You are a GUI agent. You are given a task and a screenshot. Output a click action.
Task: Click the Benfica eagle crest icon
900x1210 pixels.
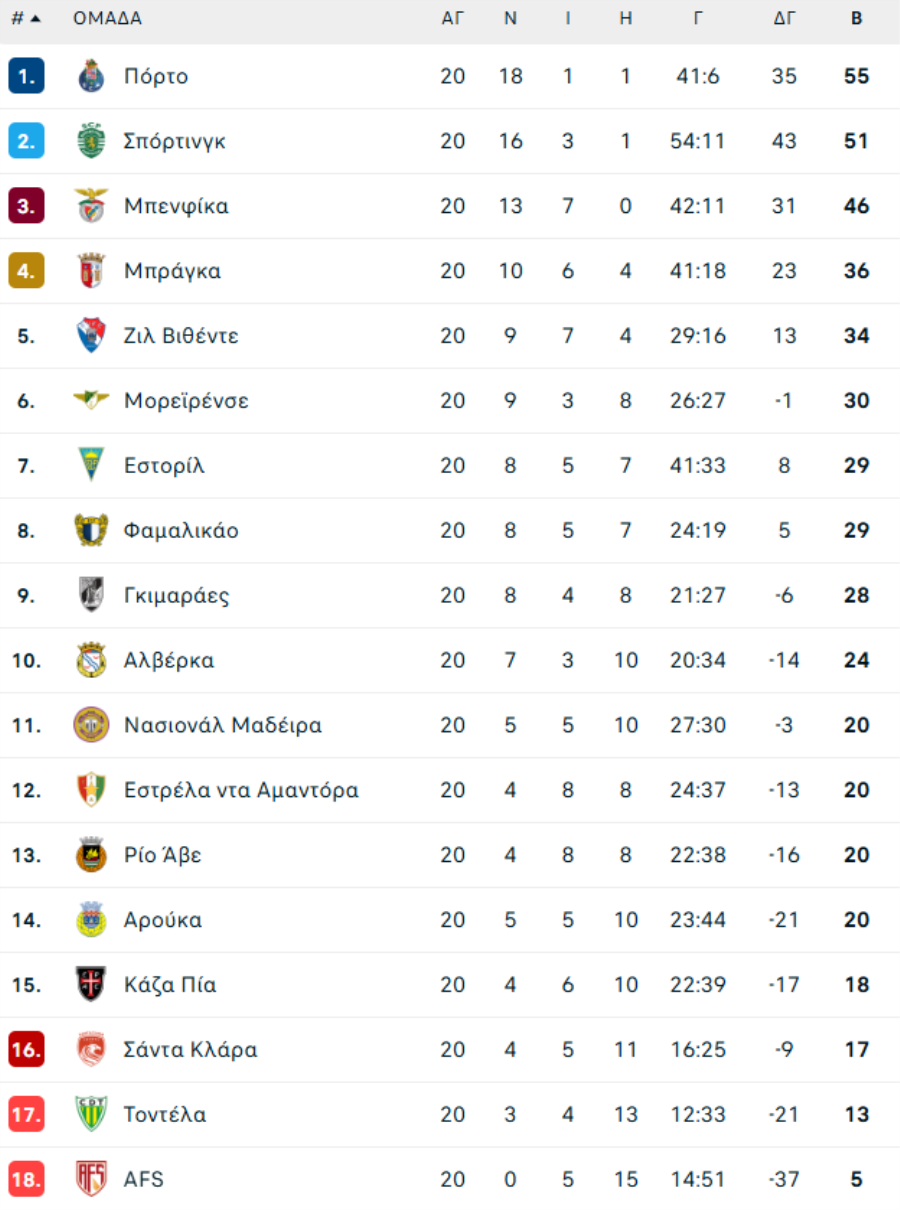click(x=91, y=206)
